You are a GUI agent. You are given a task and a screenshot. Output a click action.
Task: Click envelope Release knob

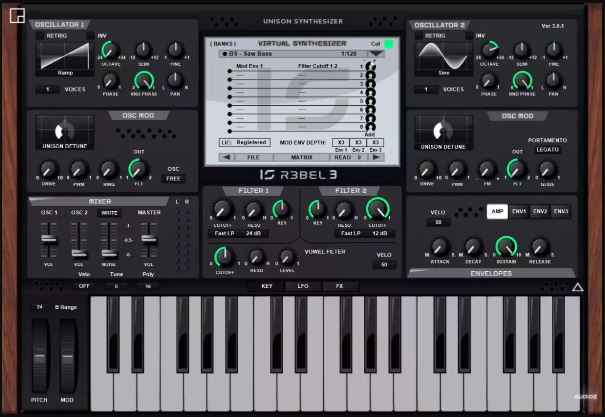[540, 247]
